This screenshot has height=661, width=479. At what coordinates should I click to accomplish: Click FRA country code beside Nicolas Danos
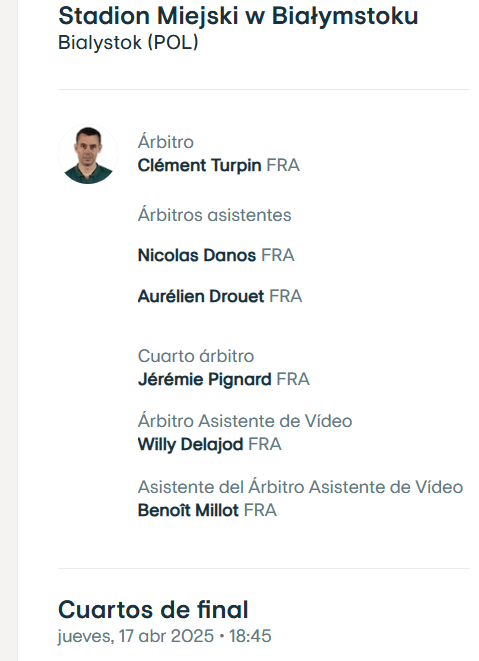pyautogui.click(x=278, y=255)
